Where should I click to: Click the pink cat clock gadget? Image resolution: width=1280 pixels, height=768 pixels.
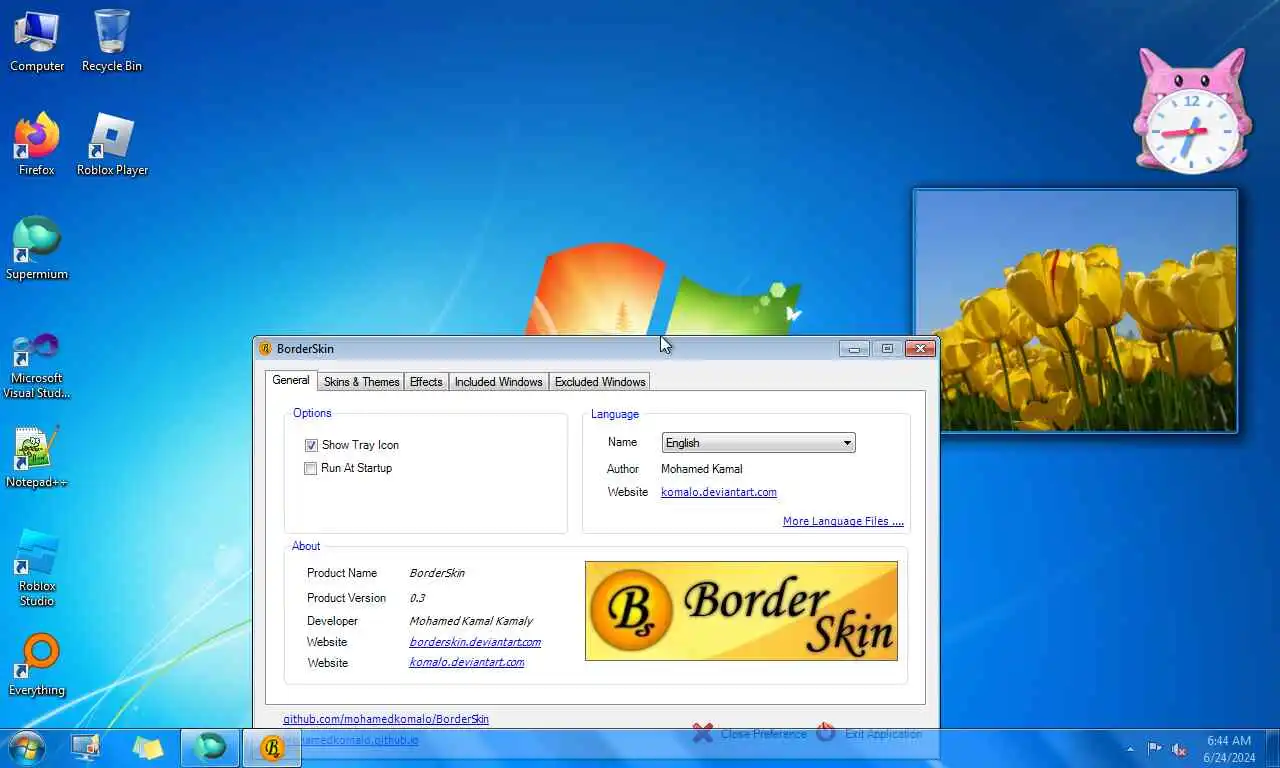(1192, 110)
